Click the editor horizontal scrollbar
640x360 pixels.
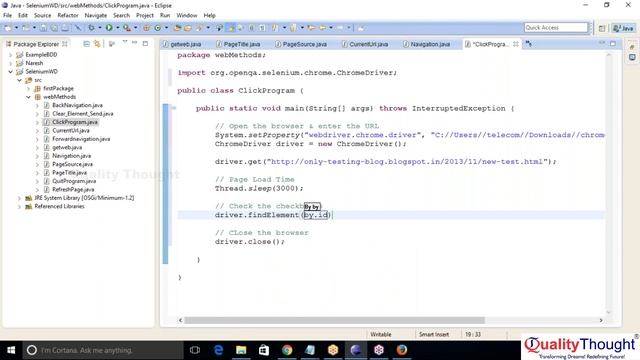334,320
